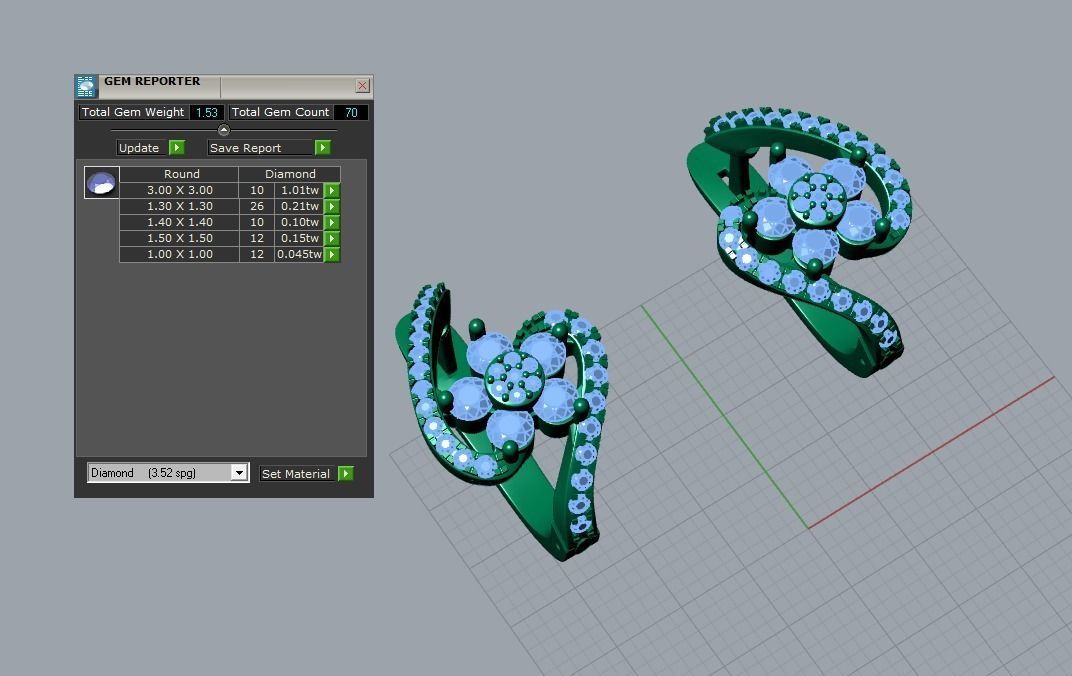Click the green arrow for the 1.00 X 1.00 row
Screen dimensions: 1072x676
click(332, 254)
